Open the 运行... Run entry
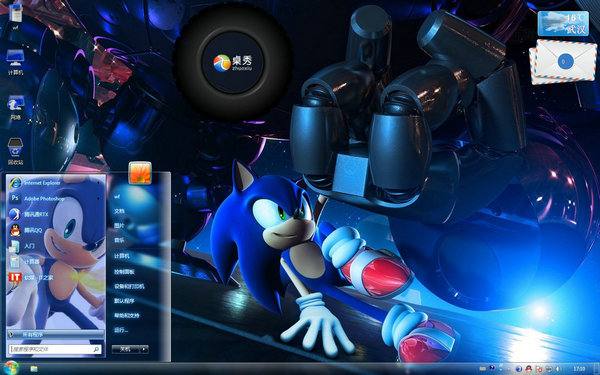The height and width of the screenshot is (375, 600). pos(121,330)
